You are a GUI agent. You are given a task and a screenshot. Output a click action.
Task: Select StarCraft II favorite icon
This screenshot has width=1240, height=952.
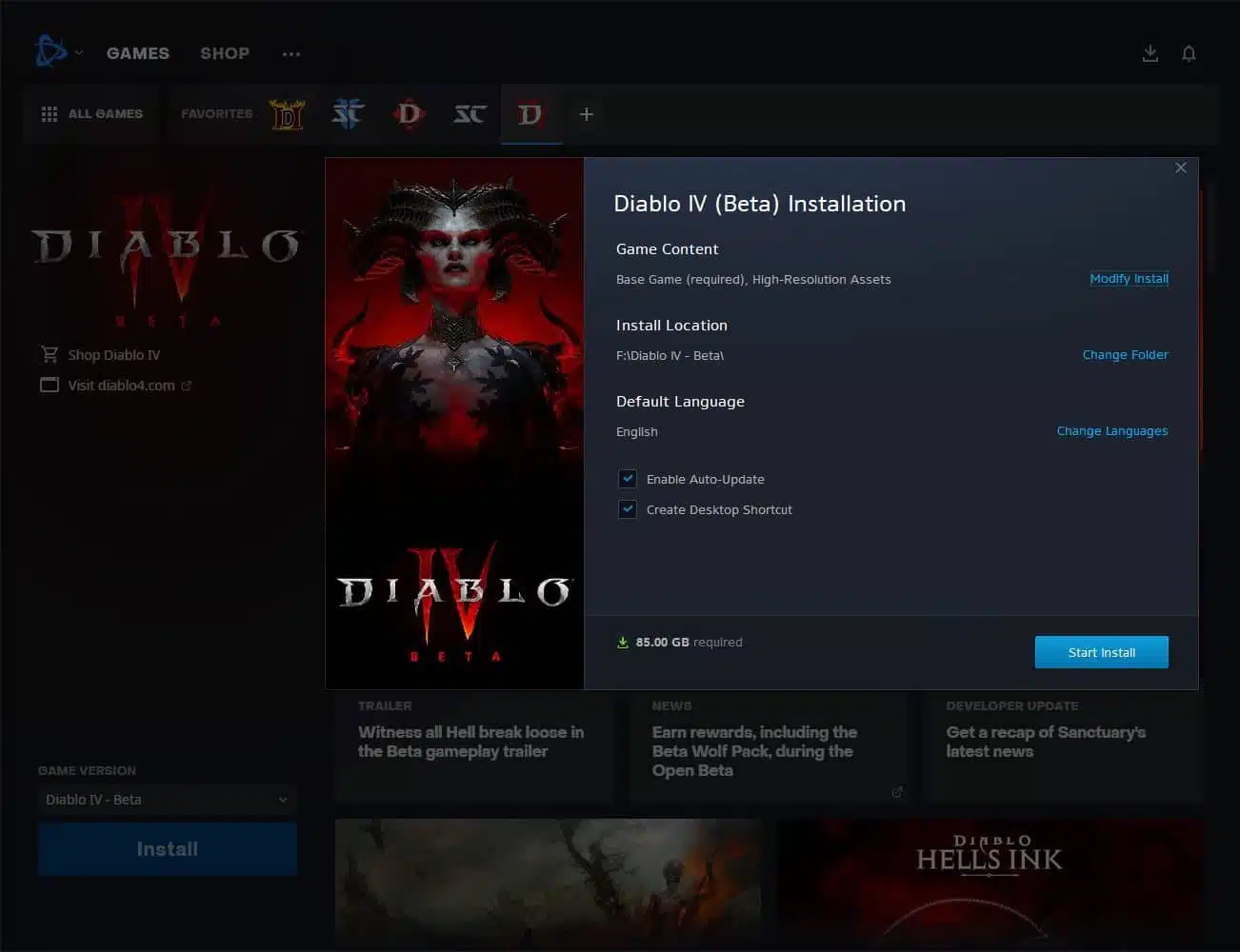tap(348, 114)
